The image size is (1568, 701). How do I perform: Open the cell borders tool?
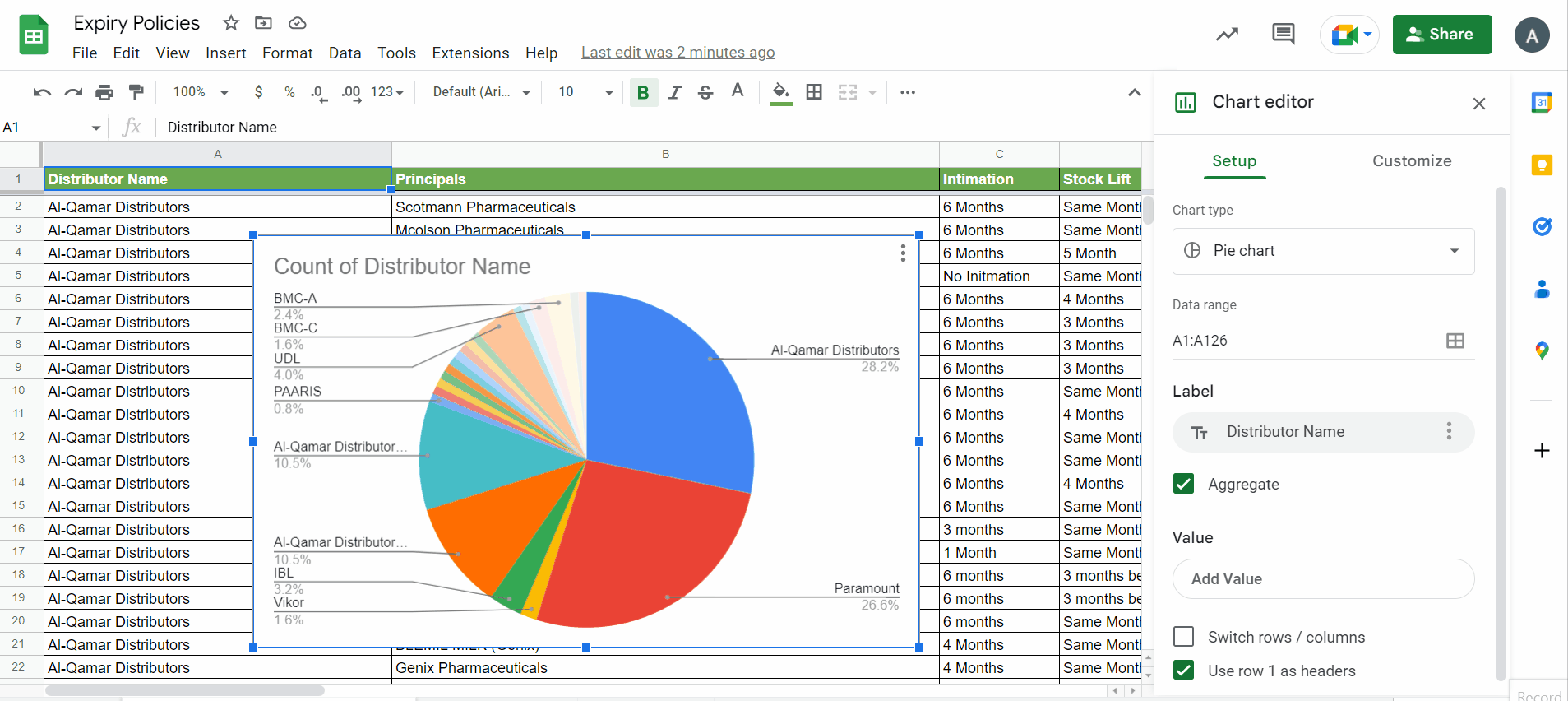coord(814,92)
